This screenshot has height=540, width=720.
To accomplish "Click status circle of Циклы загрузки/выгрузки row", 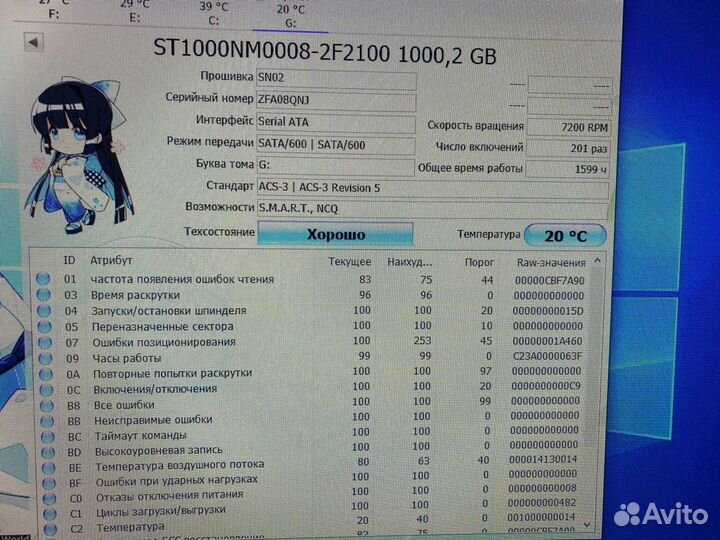I will point(50,514).
